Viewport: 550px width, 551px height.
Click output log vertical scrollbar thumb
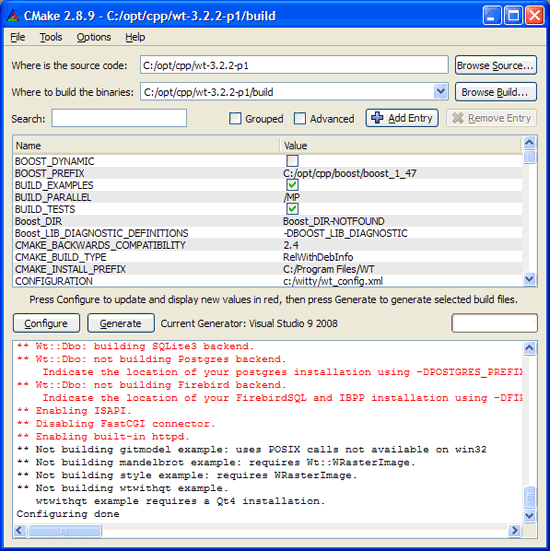[x=529, y=497]
